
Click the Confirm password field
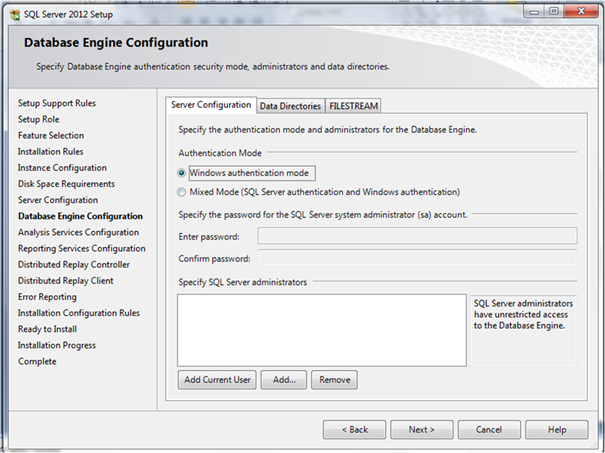click(417, 258)
